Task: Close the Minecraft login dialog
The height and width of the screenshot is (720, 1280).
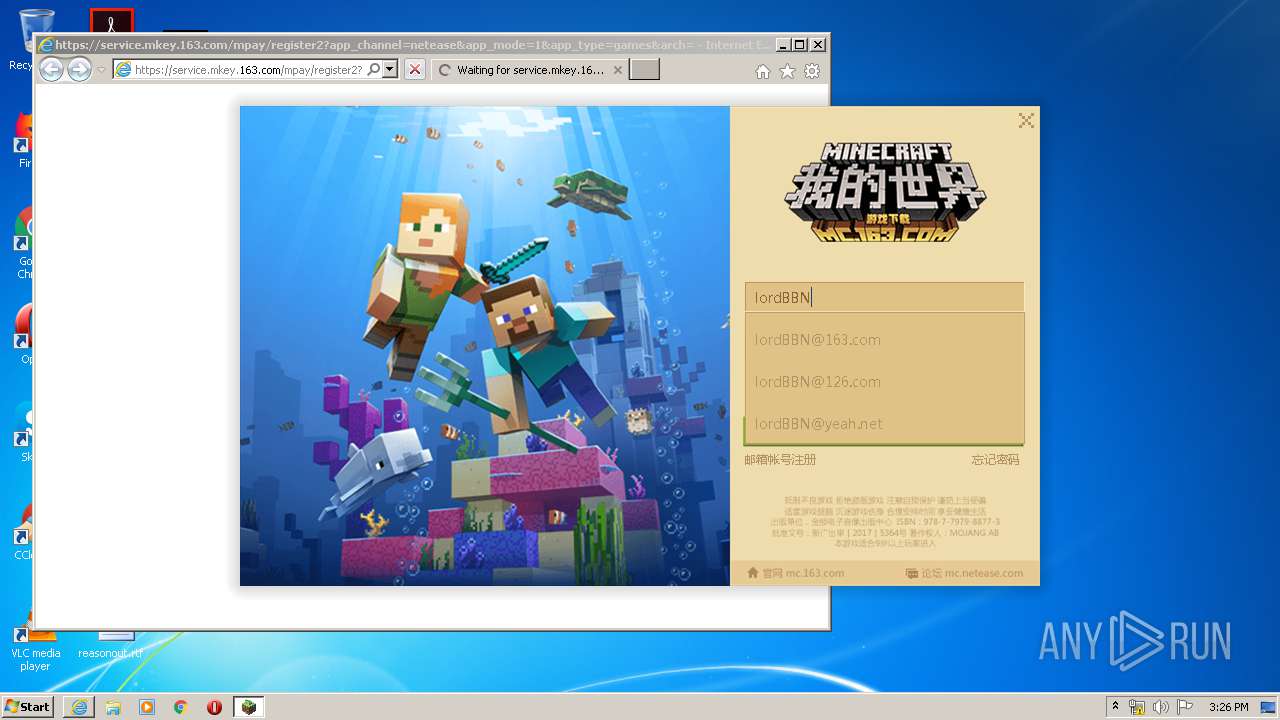Action: pyautogui.click(x=1026, y=121)
